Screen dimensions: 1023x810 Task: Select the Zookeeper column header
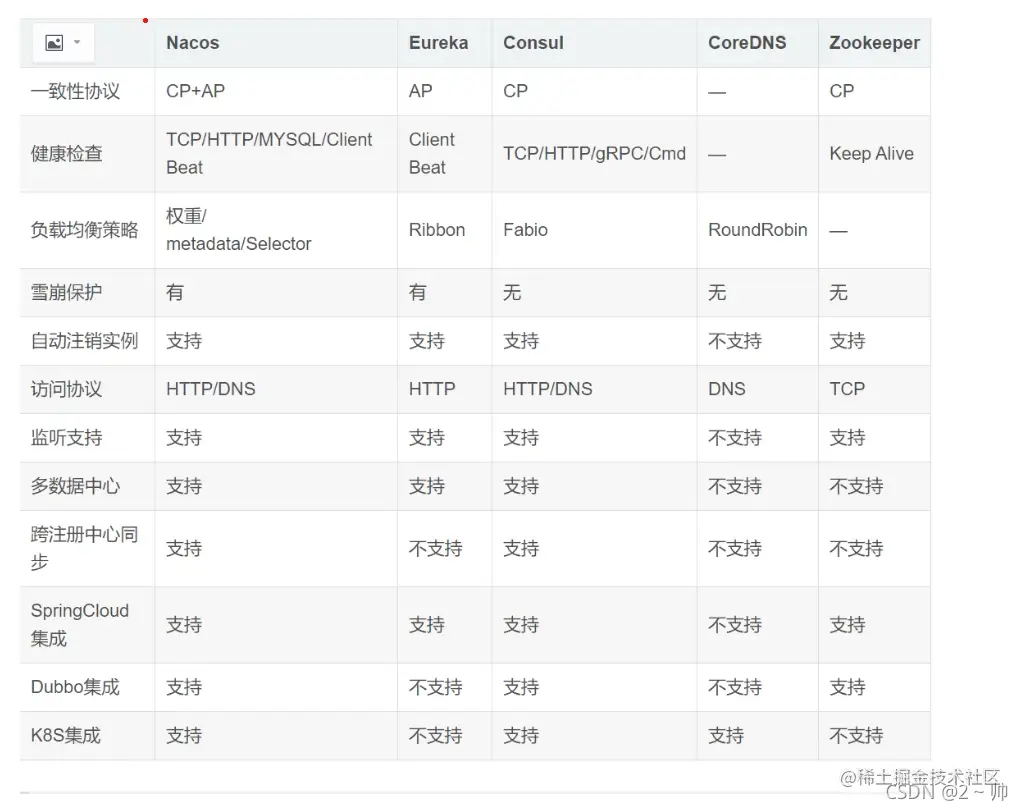[874, 43]
